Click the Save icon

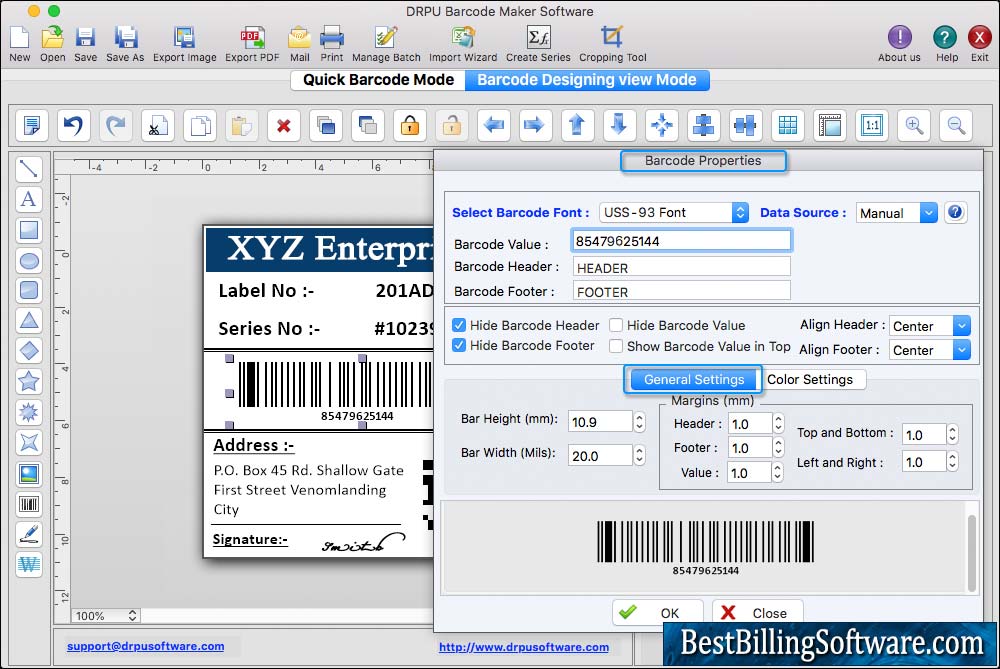(x=85, y=38)
